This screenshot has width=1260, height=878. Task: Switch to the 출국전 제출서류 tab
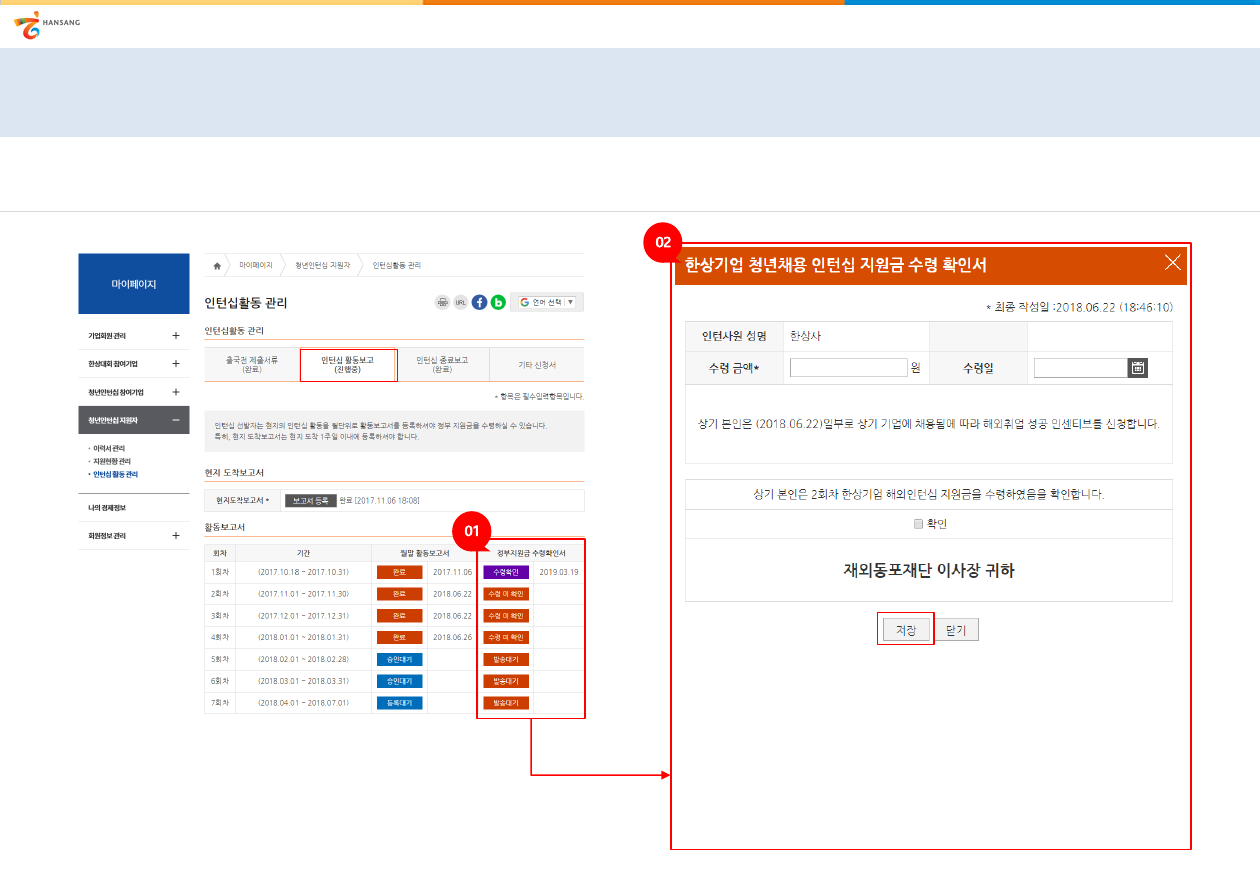pyautogui.click(x=252, y=365)
